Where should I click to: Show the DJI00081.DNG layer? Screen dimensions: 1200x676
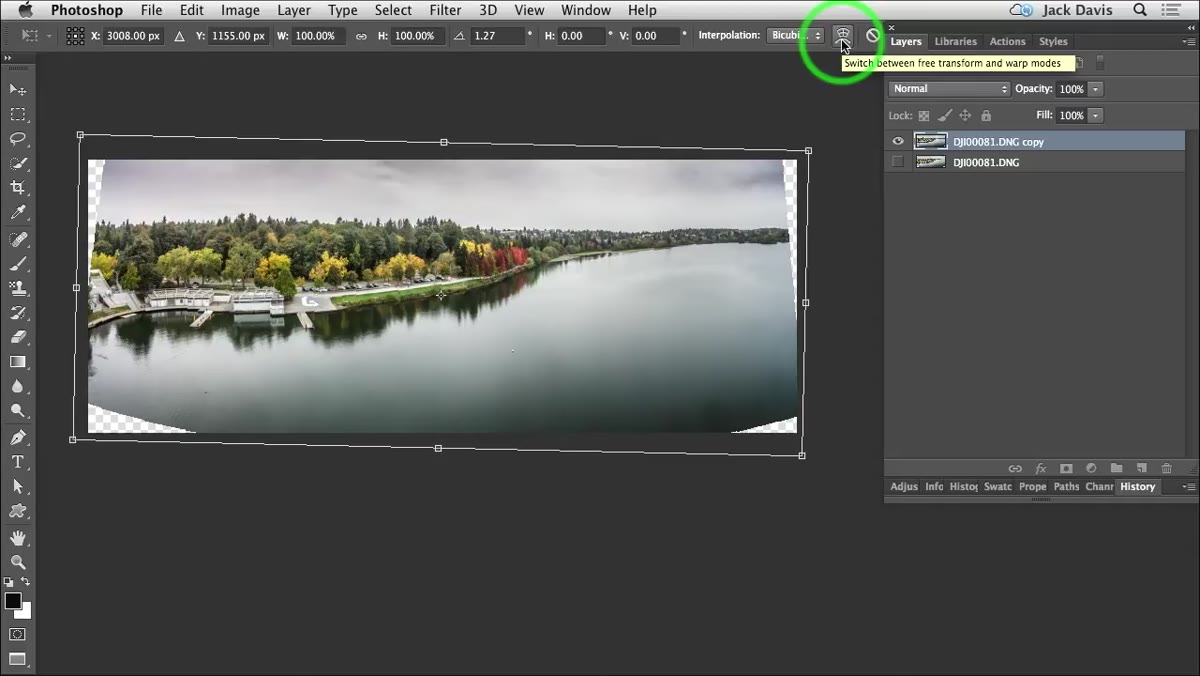pyautogui.click(x=897, y=162)
